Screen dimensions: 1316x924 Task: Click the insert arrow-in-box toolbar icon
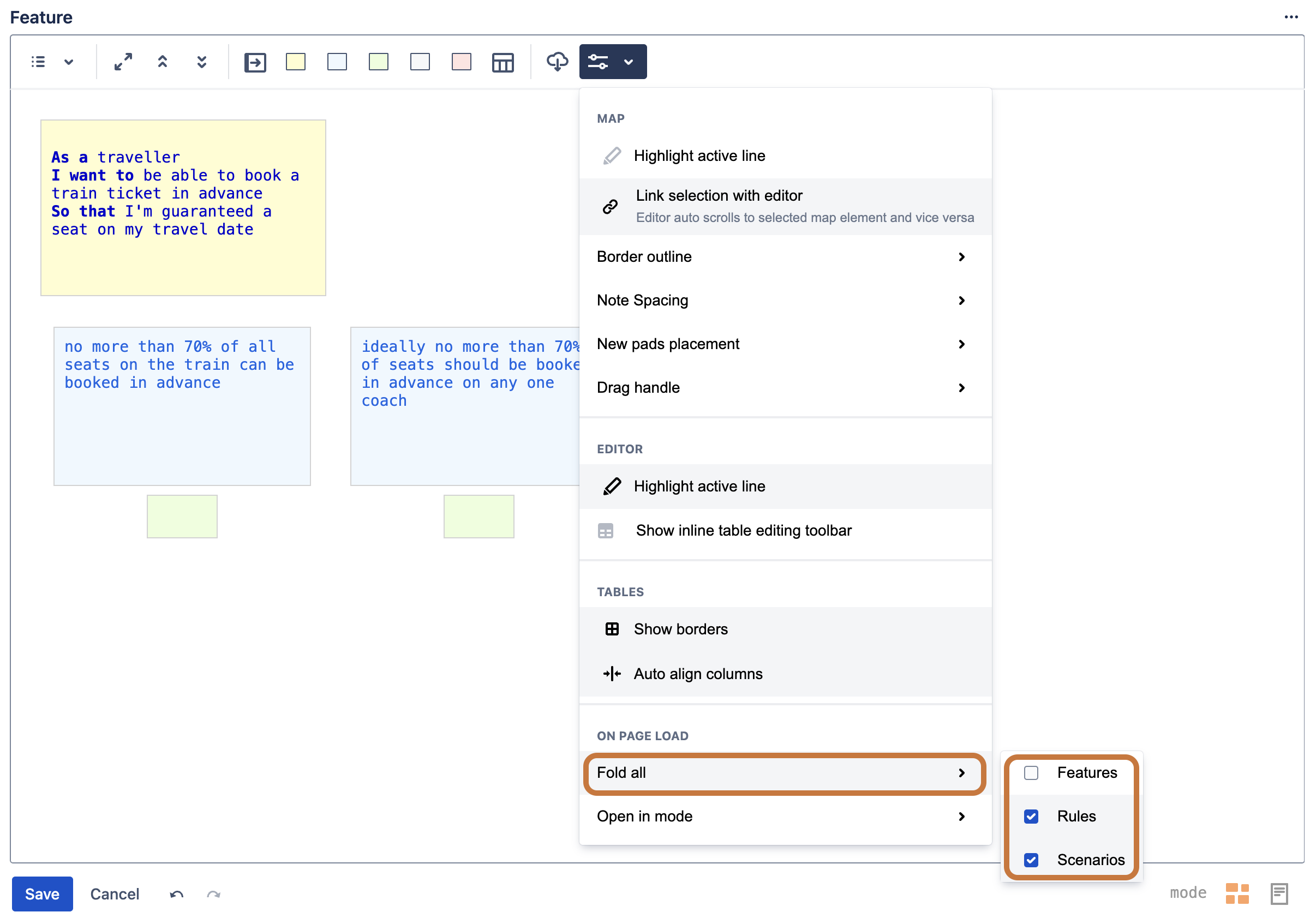click(255, 62)
